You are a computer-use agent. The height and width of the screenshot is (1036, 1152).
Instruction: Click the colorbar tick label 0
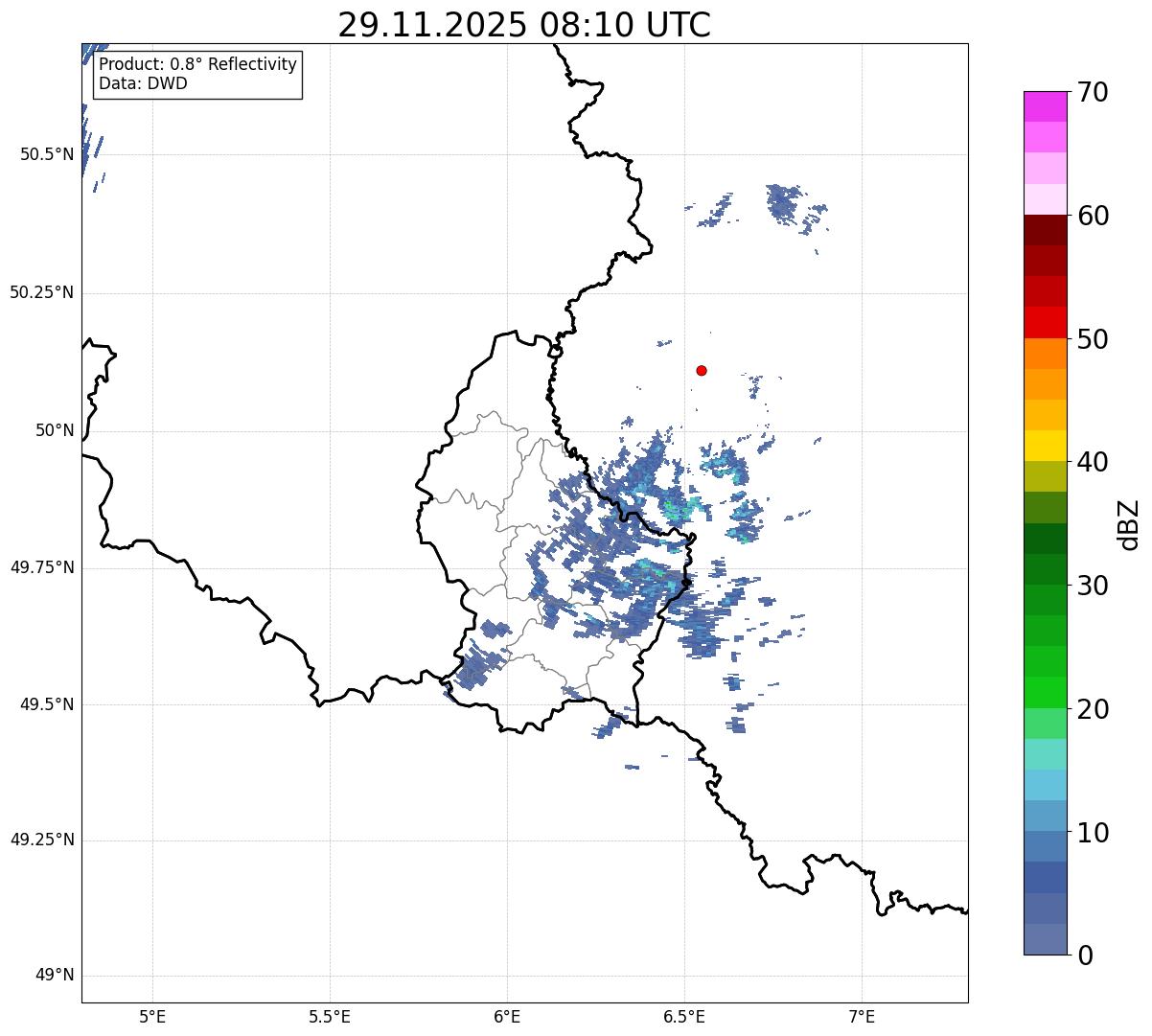tap(1085, 955)
